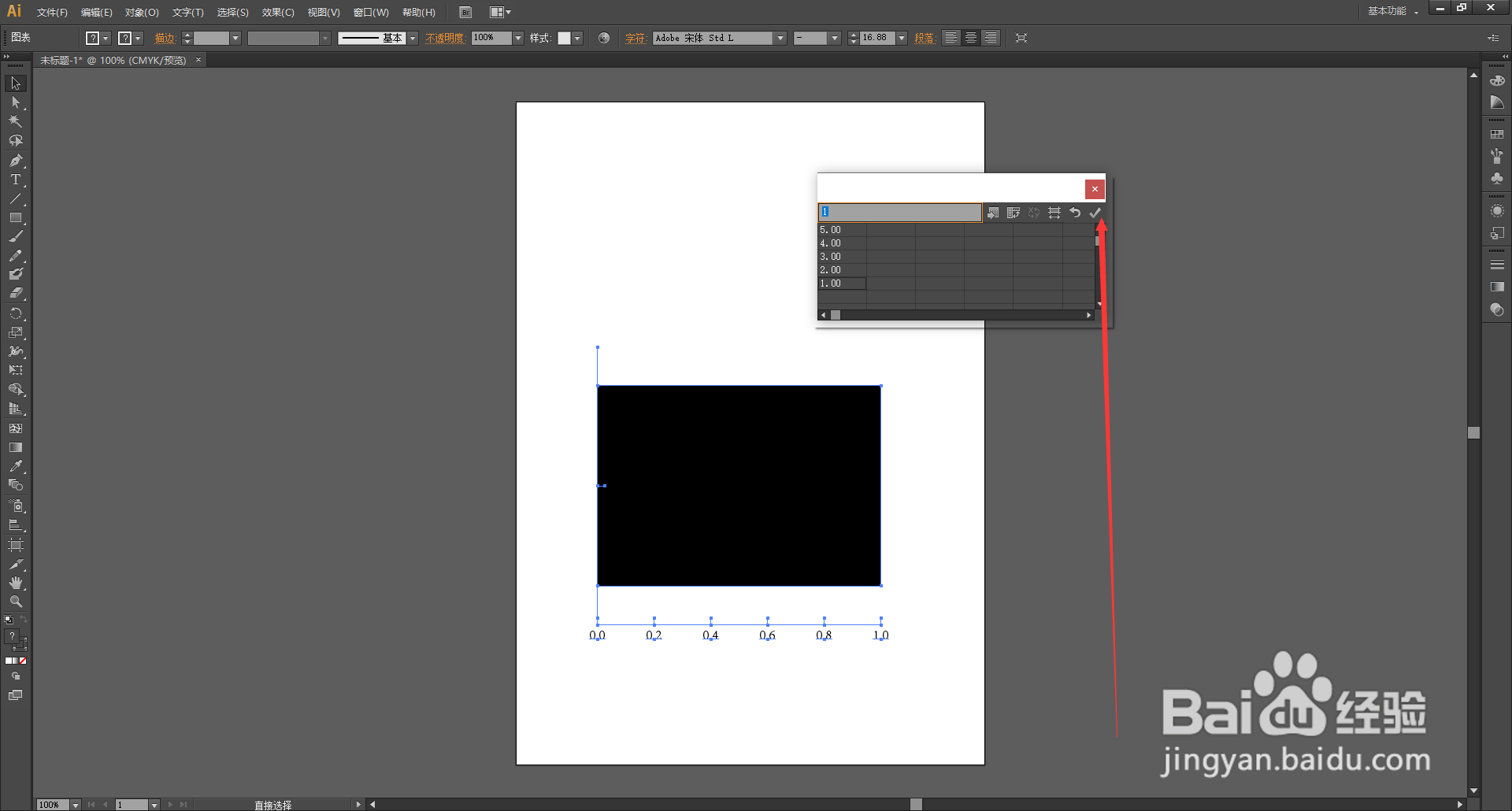Toggle left paragraph alignment
The height and width of the screenshot is (811, 1512).
tap(951, 37)
